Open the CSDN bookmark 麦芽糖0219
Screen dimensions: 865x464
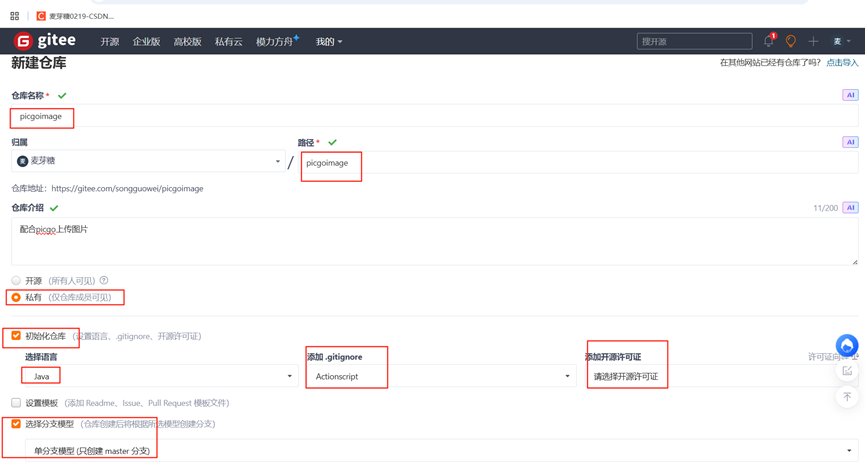tap(76, 16)
